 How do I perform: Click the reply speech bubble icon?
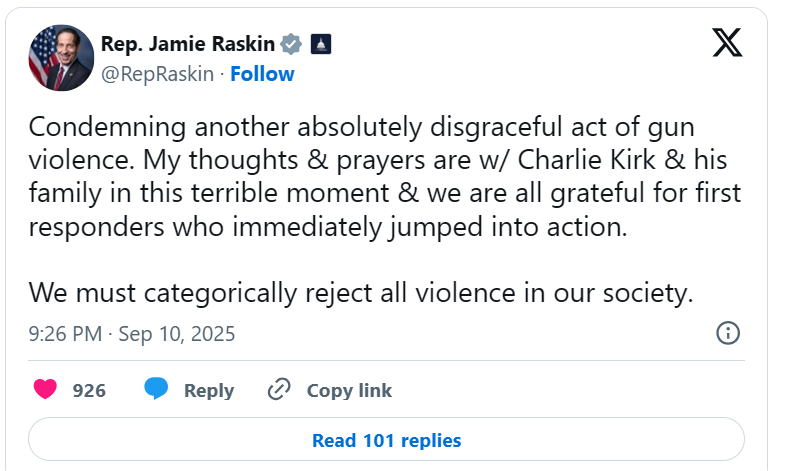(x=156, y=390)
